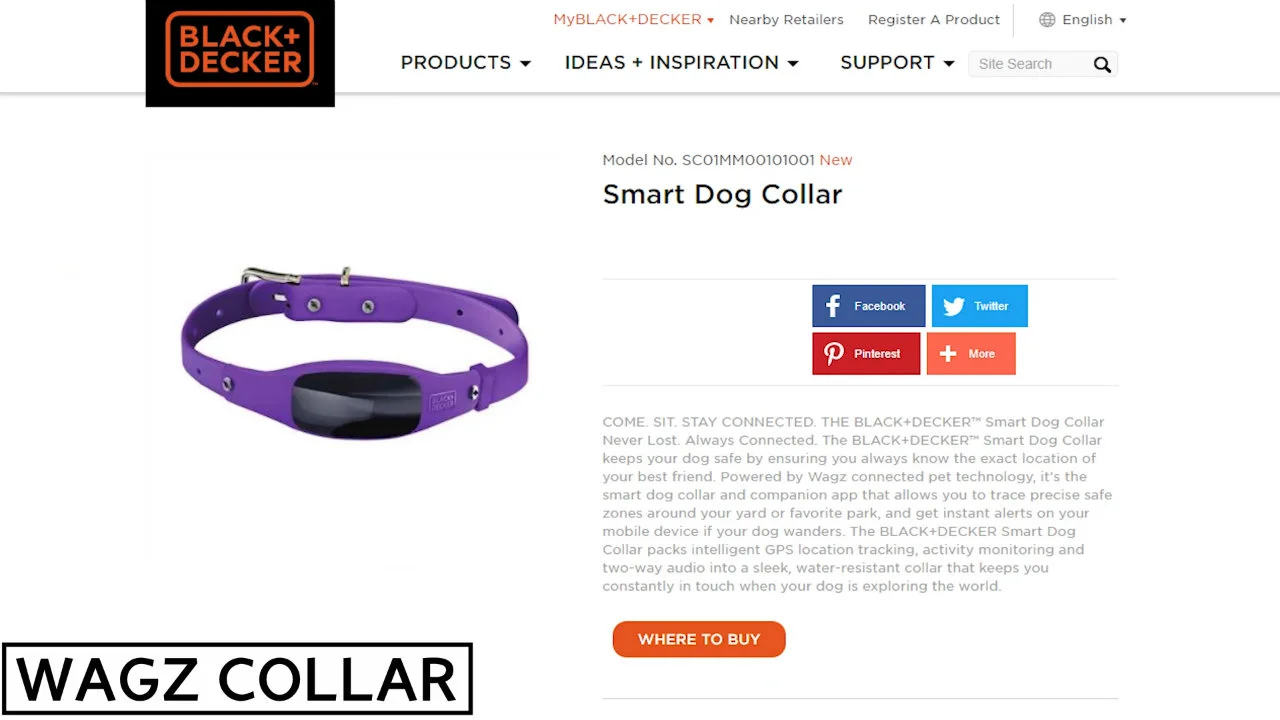Click the Pinterest P icon

coord(834,354)
